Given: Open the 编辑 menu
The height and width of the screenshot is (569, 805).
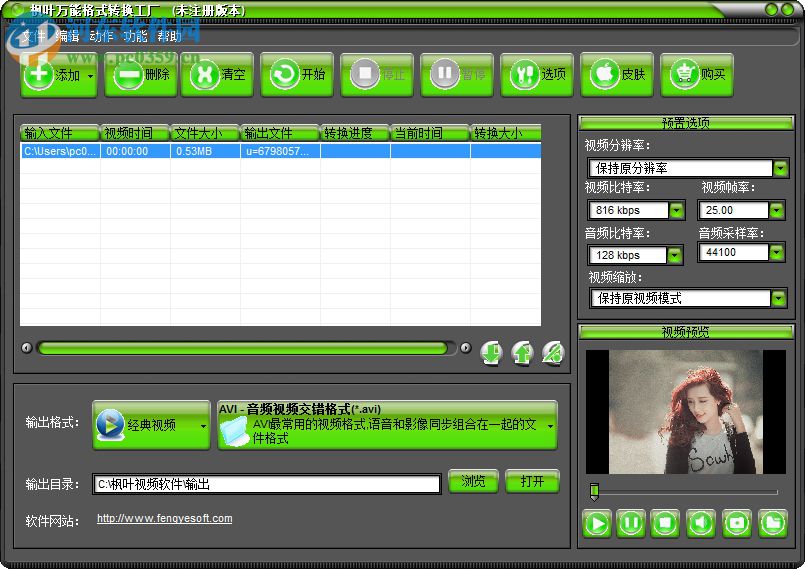Looking at the screenshot, I should pos(68,36).
